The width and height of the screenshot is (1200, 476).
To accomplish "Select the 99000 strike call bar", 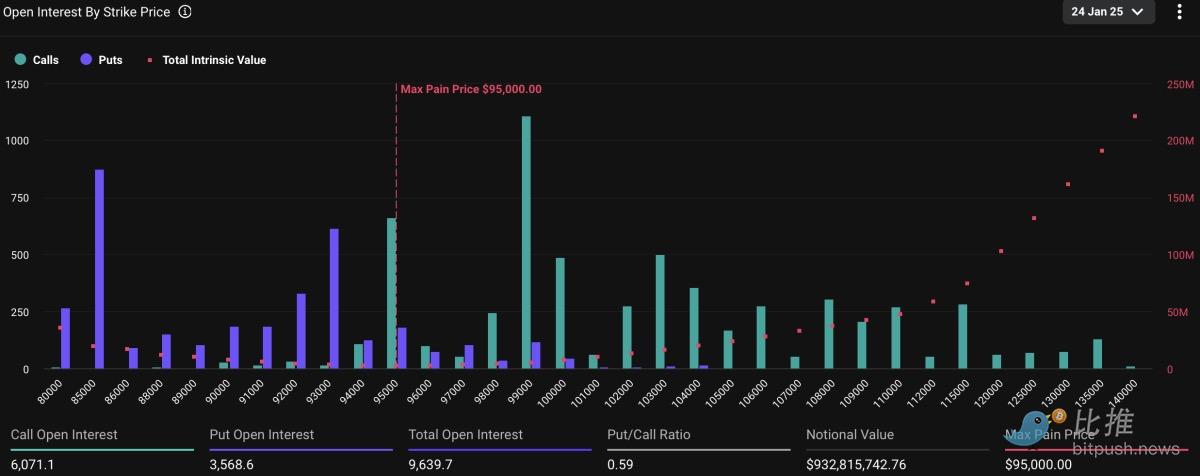I will (x=526, y=243).
